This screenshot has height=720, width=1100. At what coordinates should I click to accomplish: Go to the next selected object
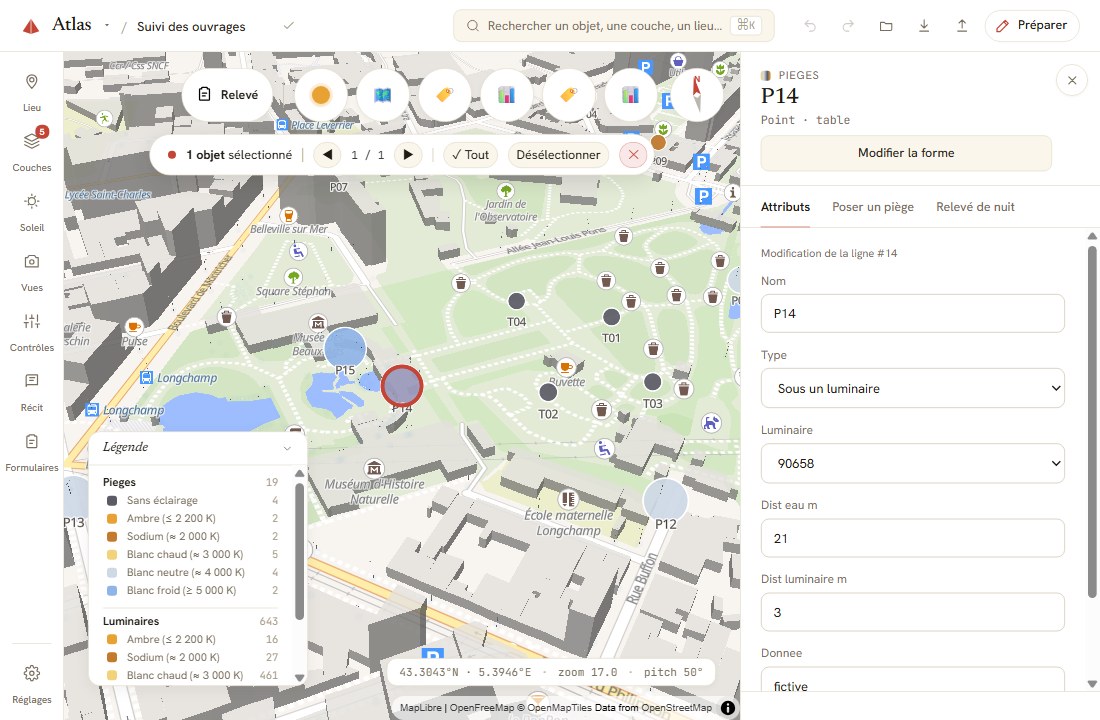pyautogui.click(x=408, y=154)
